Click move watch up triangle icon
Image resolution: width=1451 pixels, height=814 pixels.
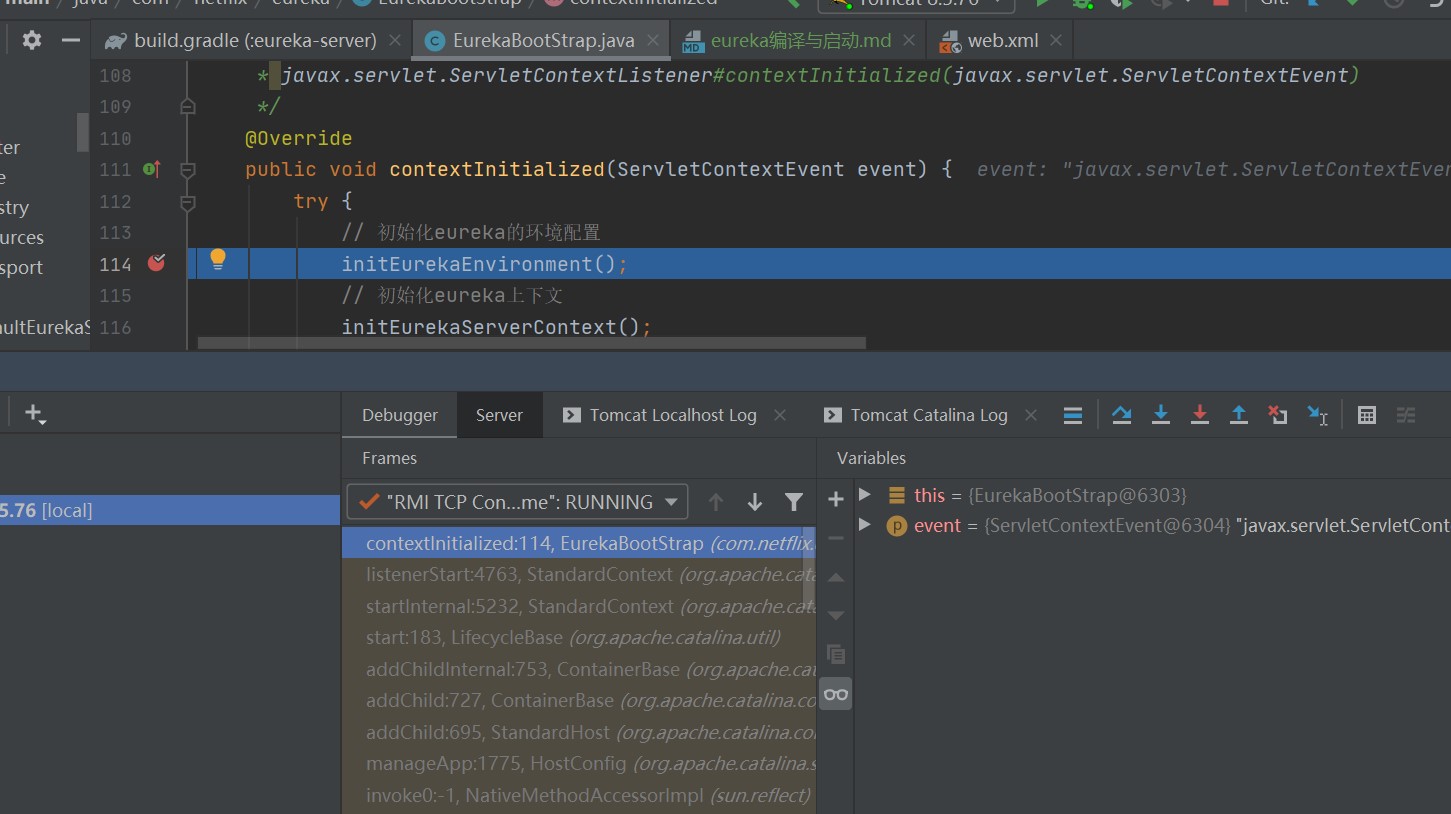(x=836, y=577)
